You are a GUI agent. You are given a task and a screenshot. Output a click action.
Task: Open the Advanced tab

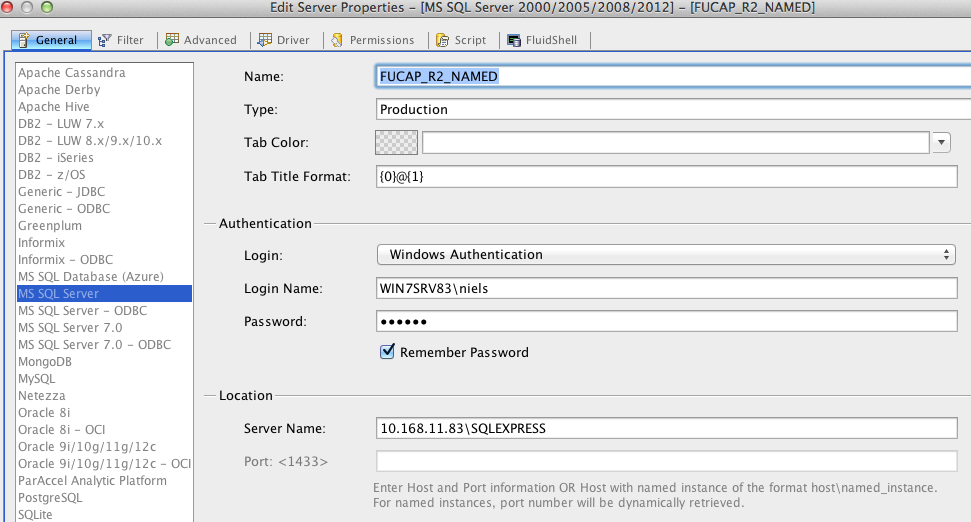[x=201, y=40]
